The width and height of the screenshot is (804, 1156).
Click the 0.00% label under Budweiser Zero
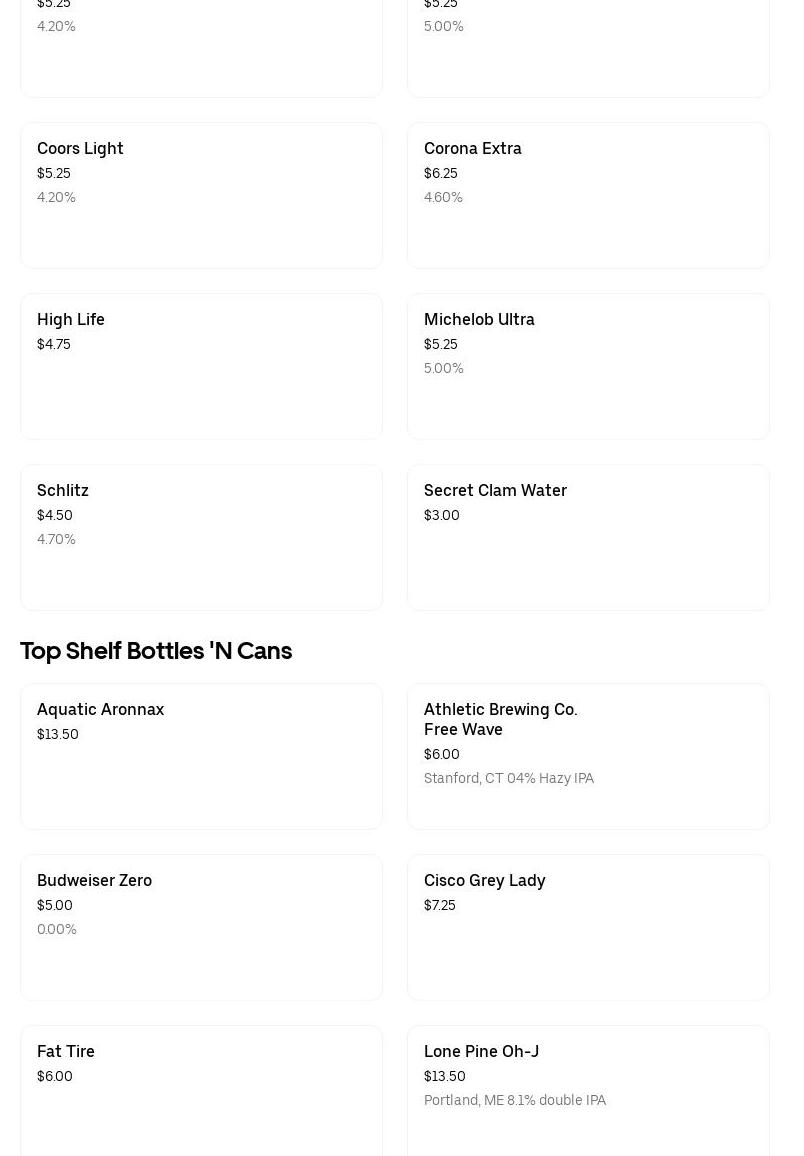click(57, 929)
